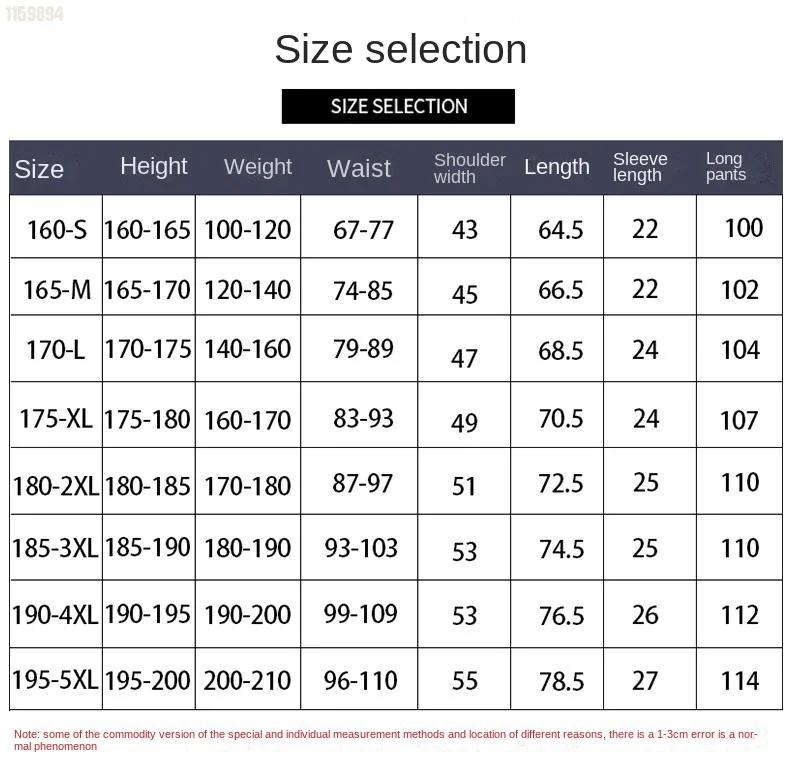Click the Waist column header

[x=358, y=168]
